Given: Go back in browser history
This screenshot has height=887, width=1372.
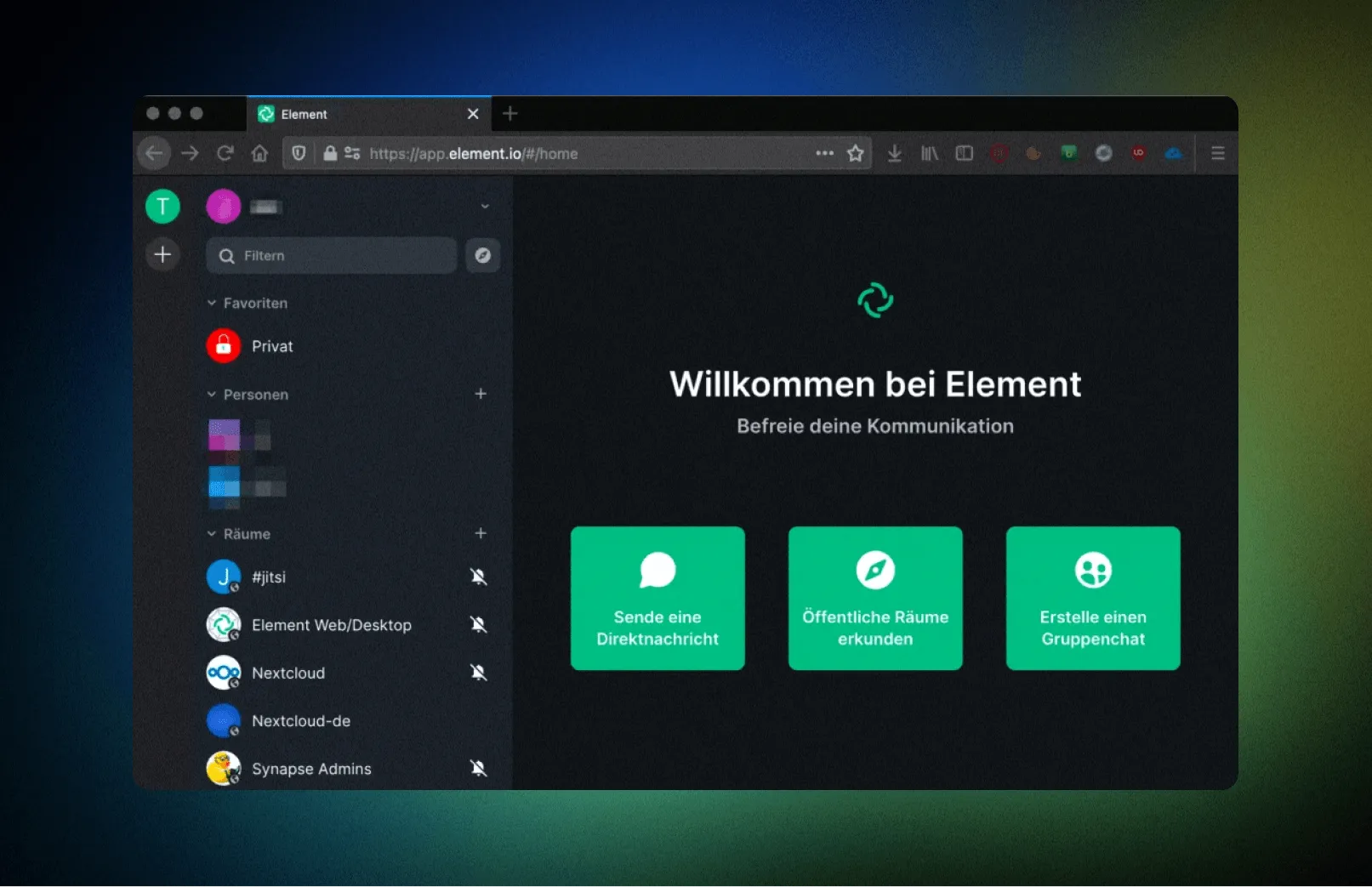Looking at the screenshot, I should (154, 153).
